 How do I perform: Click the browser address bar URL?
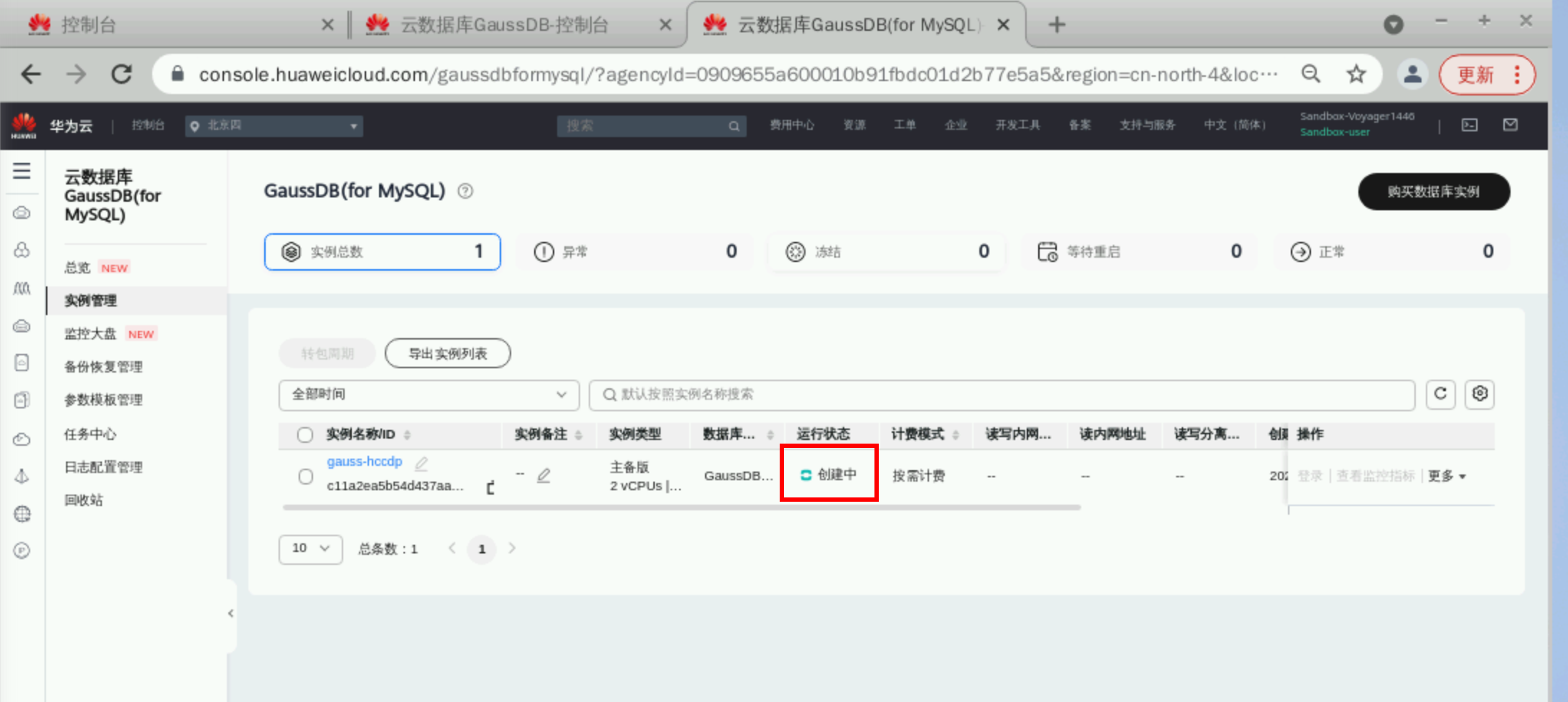click(738, 75)
